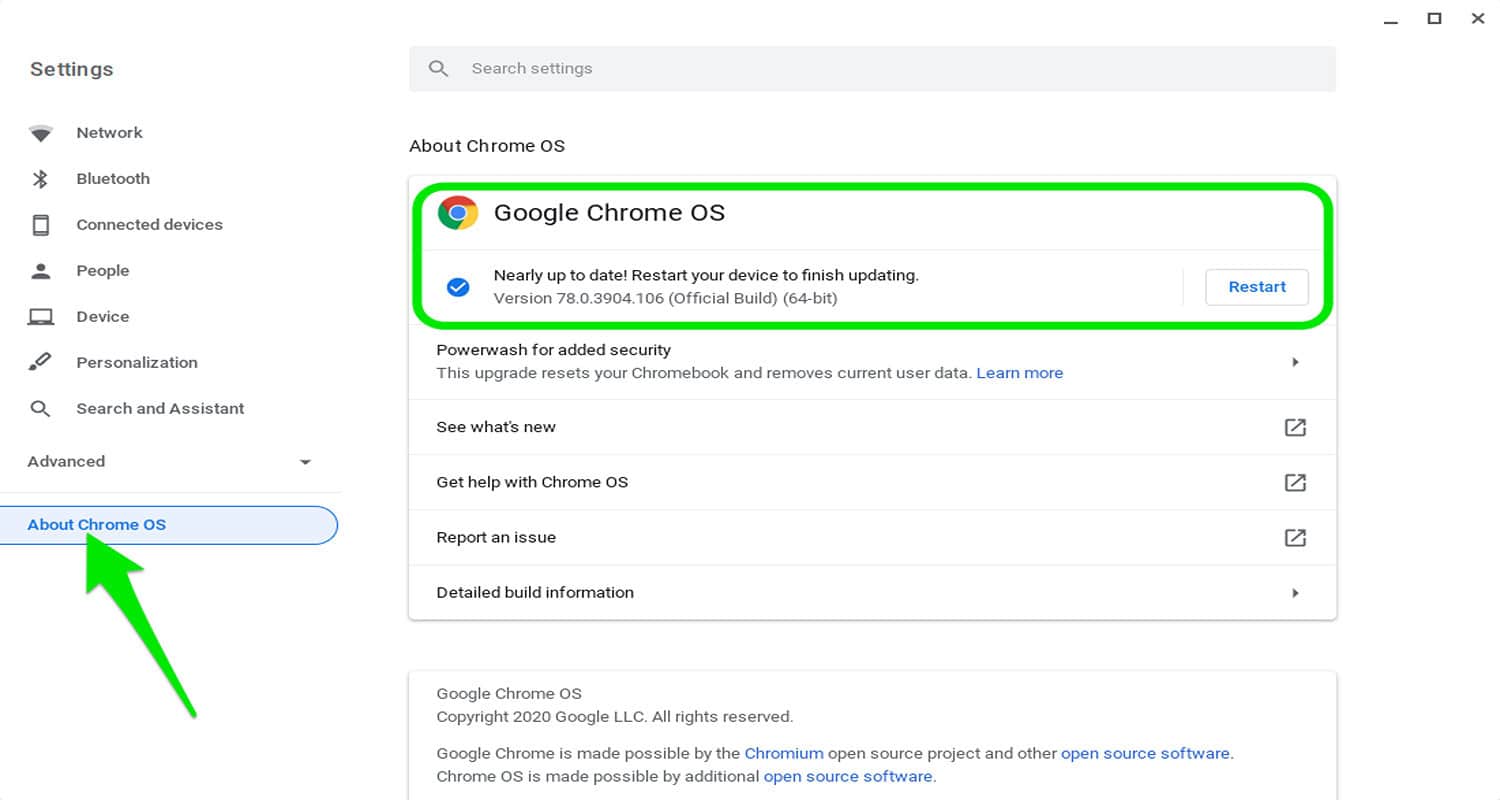Open Google Chrome's open source software link
Viewport: 1500px width, 800px height.
[x=1146, y=754]
